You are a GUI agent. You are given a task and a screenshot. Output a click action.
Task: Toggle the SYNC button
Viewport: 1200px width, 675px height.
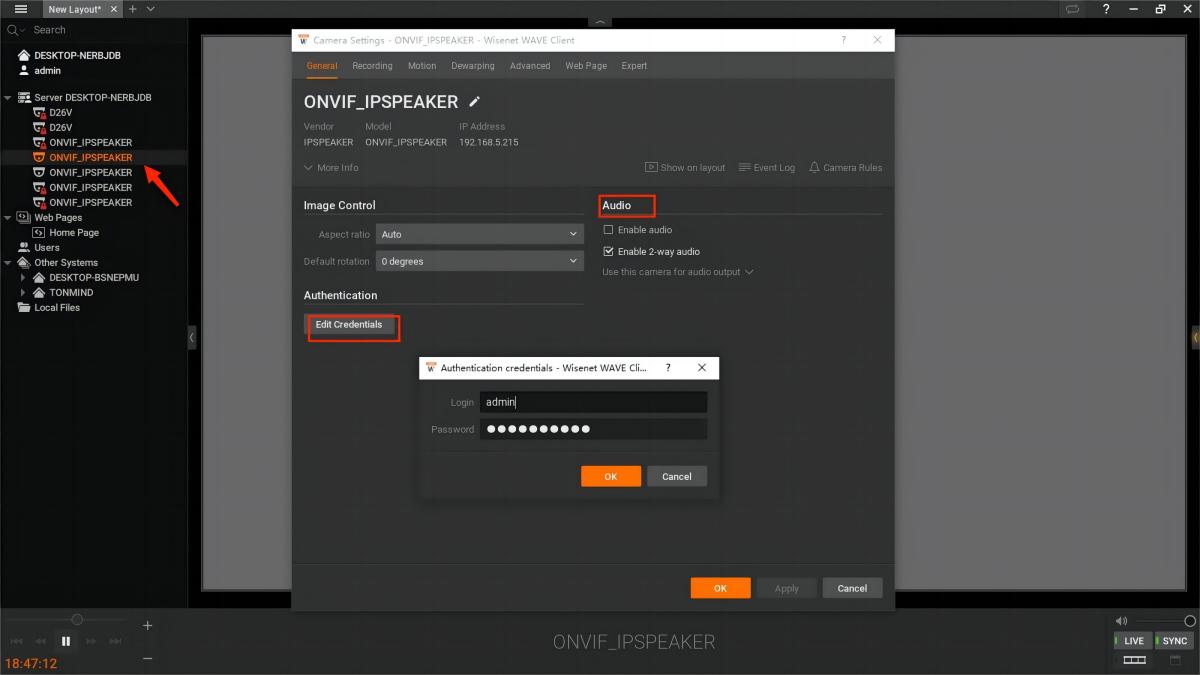(1175, 641)
